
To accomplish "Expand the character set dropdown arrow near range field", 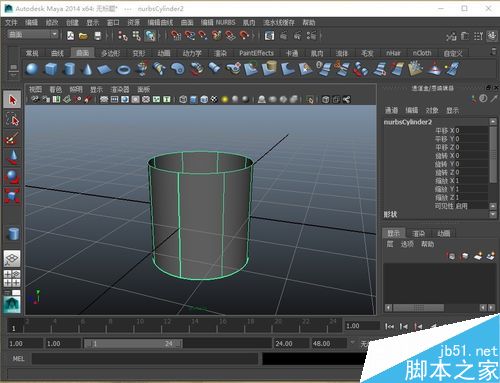I will [353, 342].
